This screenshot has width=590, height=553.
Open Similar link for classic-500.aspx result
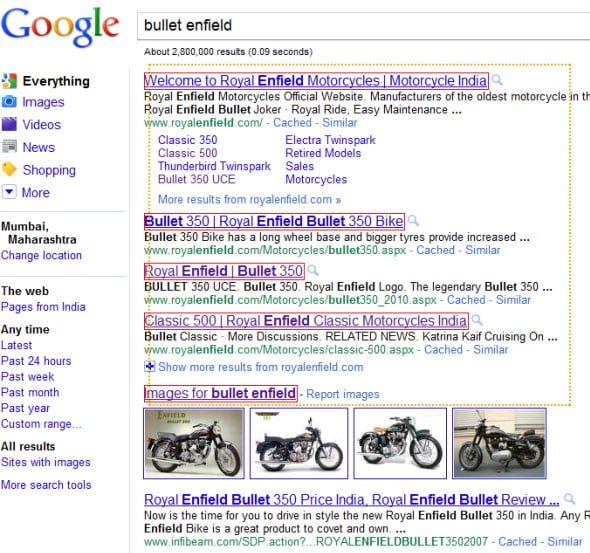pos(491,349)
